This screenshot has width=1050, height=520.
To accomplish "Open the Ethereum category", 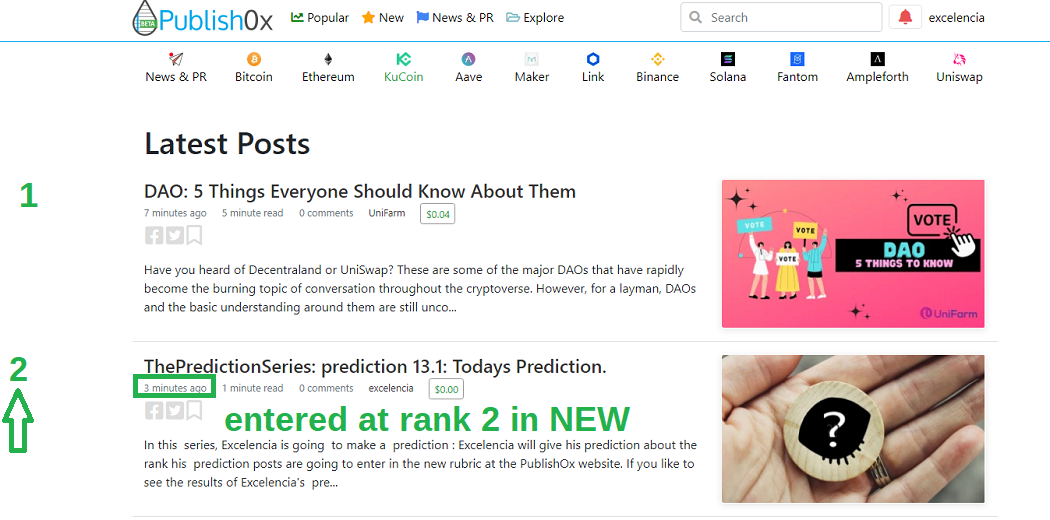I will coord(327,68).
